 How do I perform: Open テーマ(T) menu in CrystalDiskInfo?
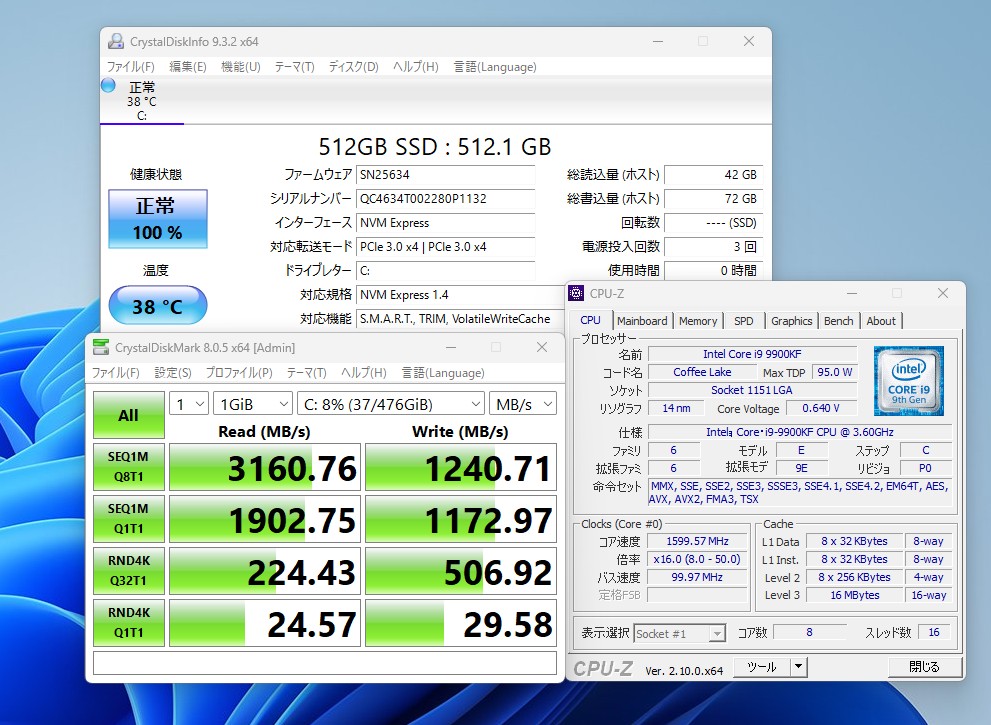[294, 66]
